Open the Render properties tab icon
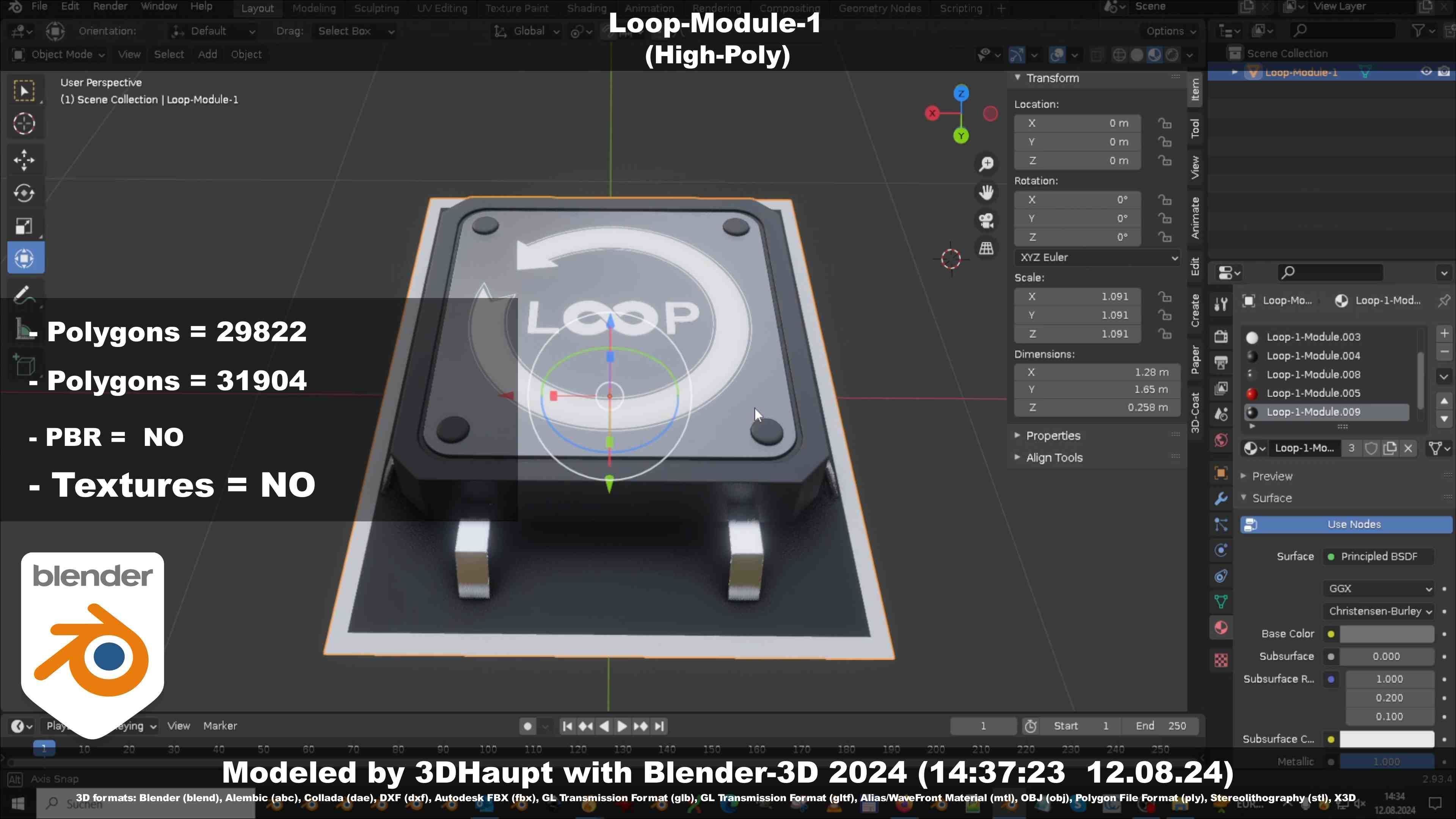The width and height of the screenshot is (1456, 819). tap(1221, 337)
